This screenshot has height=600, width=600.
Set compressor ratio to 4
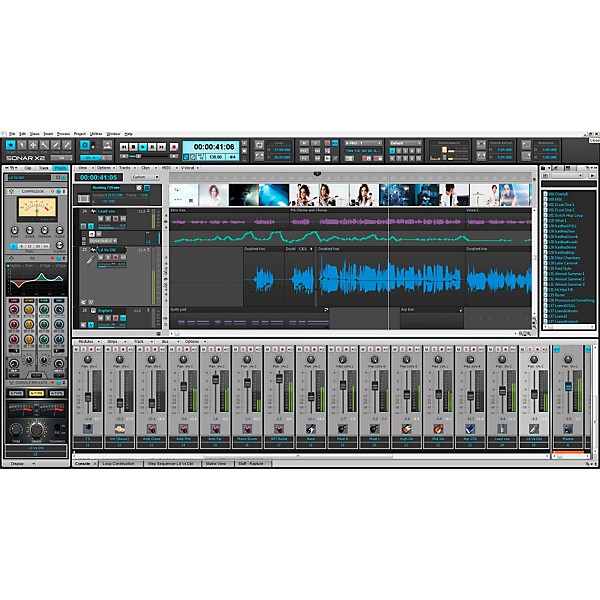coord(13,246)
